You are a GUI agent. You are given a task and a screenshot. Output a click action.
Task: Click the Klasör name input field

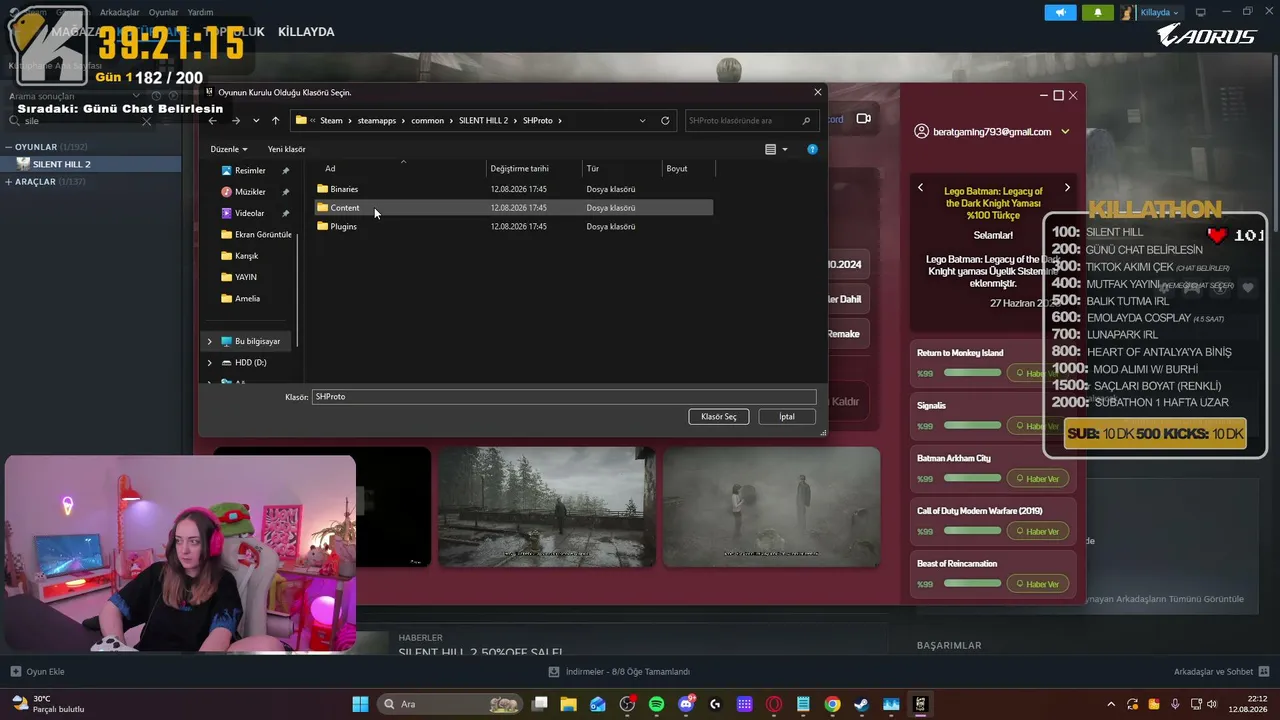(564, 397)
